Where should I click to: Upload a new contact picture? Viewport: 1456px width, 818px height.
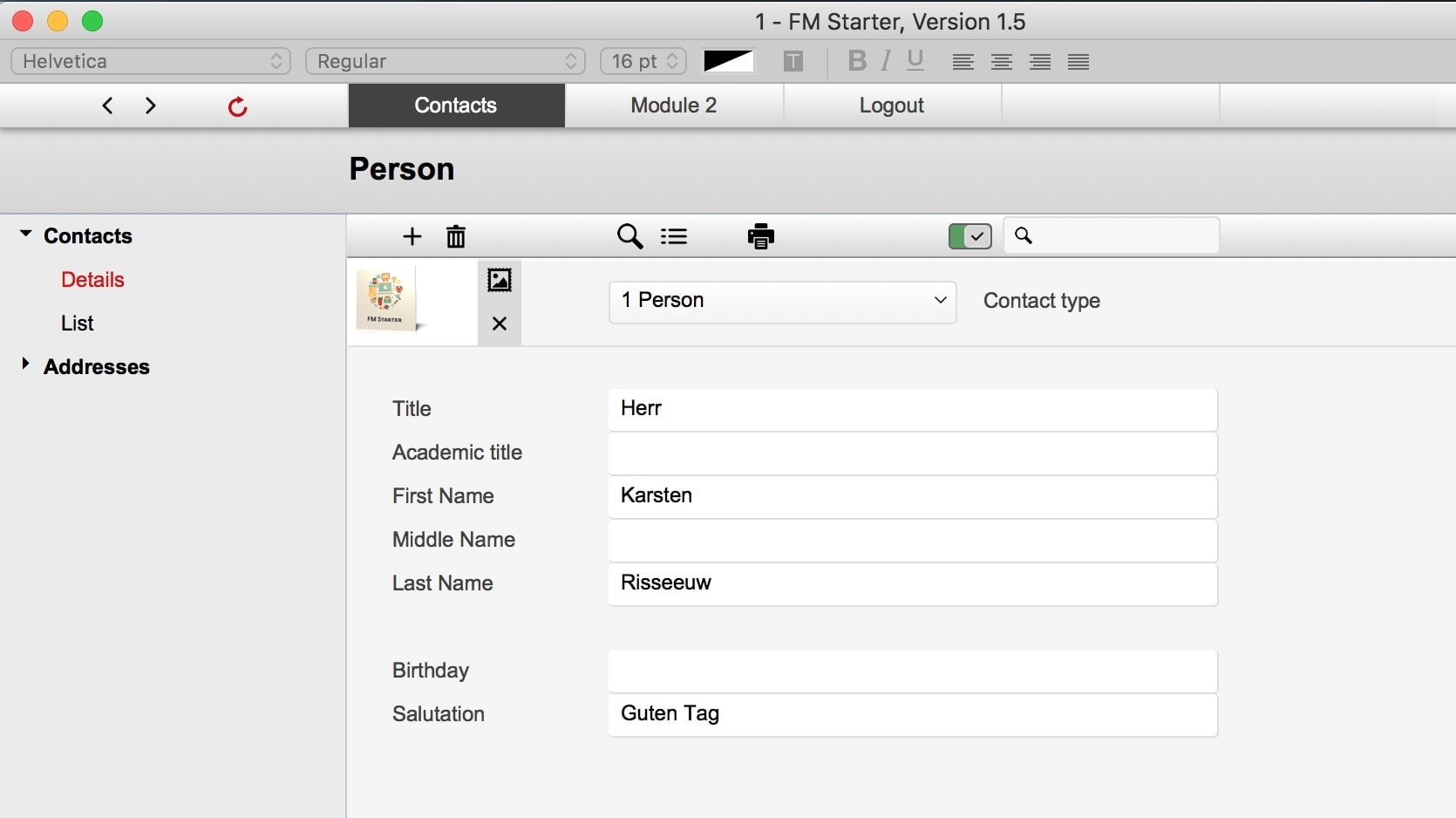tap(500, 280)
